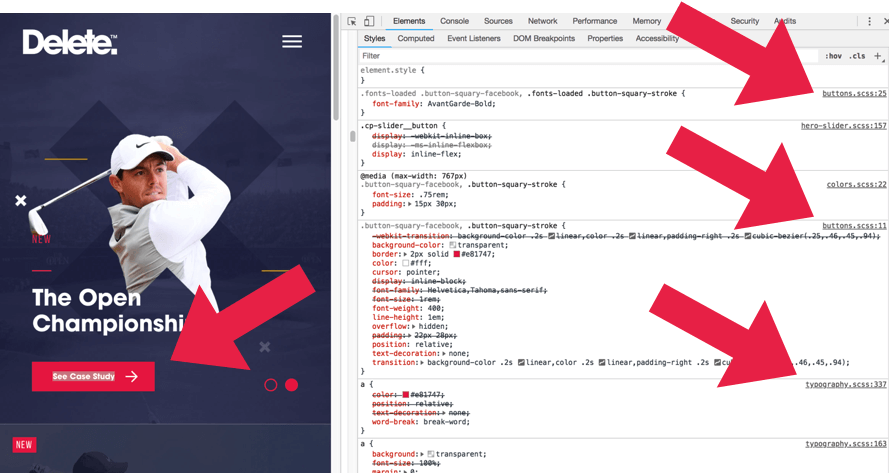The width and height of the screenshot is (889, 473).
Task: Click the new style rule plus icon
Action: pyautogui.click(x=878, y=56)
